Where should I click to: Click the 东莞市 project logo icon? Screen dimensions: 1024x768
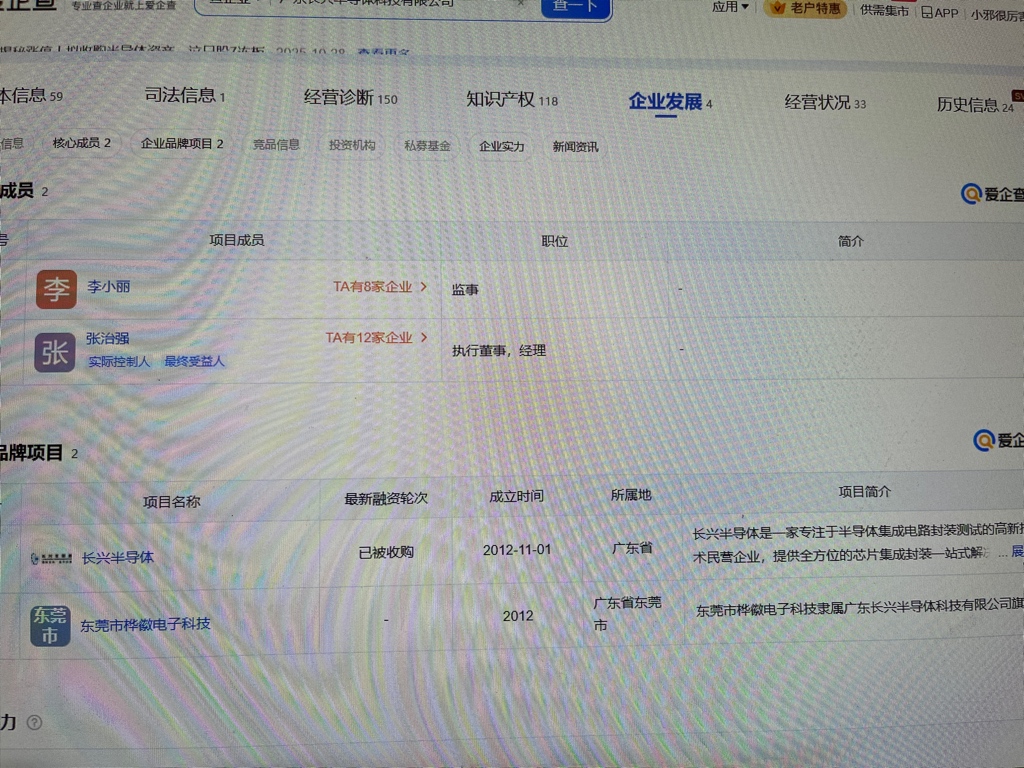pos(50,626)
